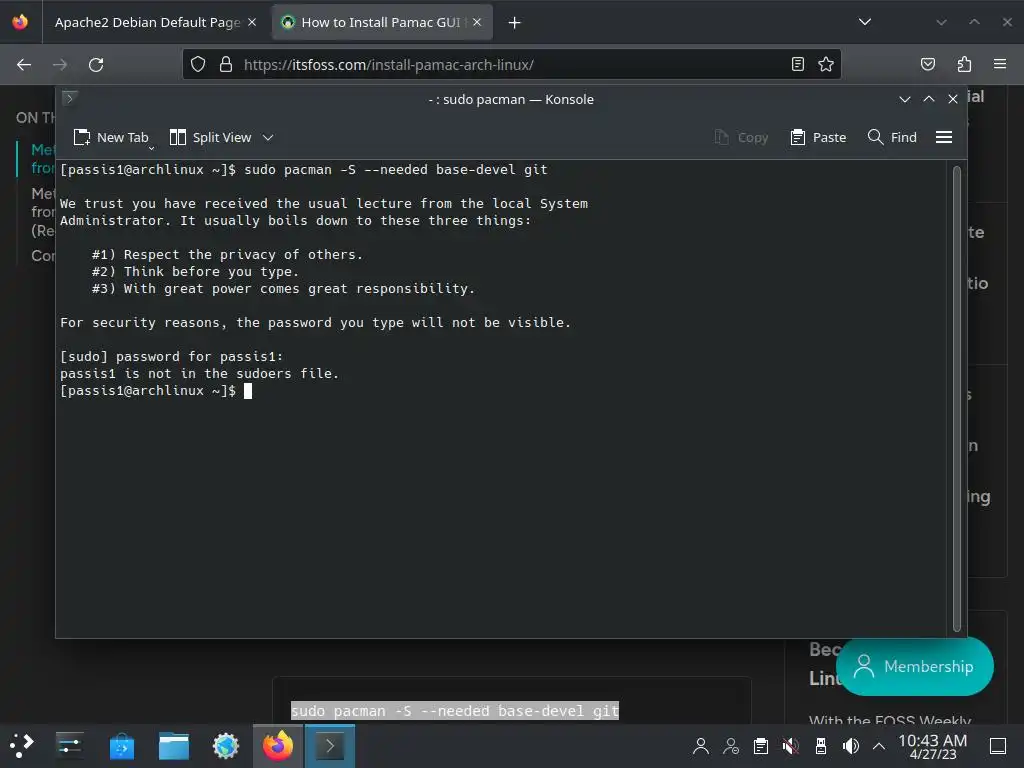Open Find in Konsole toolbar
1024x768 pixels.
892,137
